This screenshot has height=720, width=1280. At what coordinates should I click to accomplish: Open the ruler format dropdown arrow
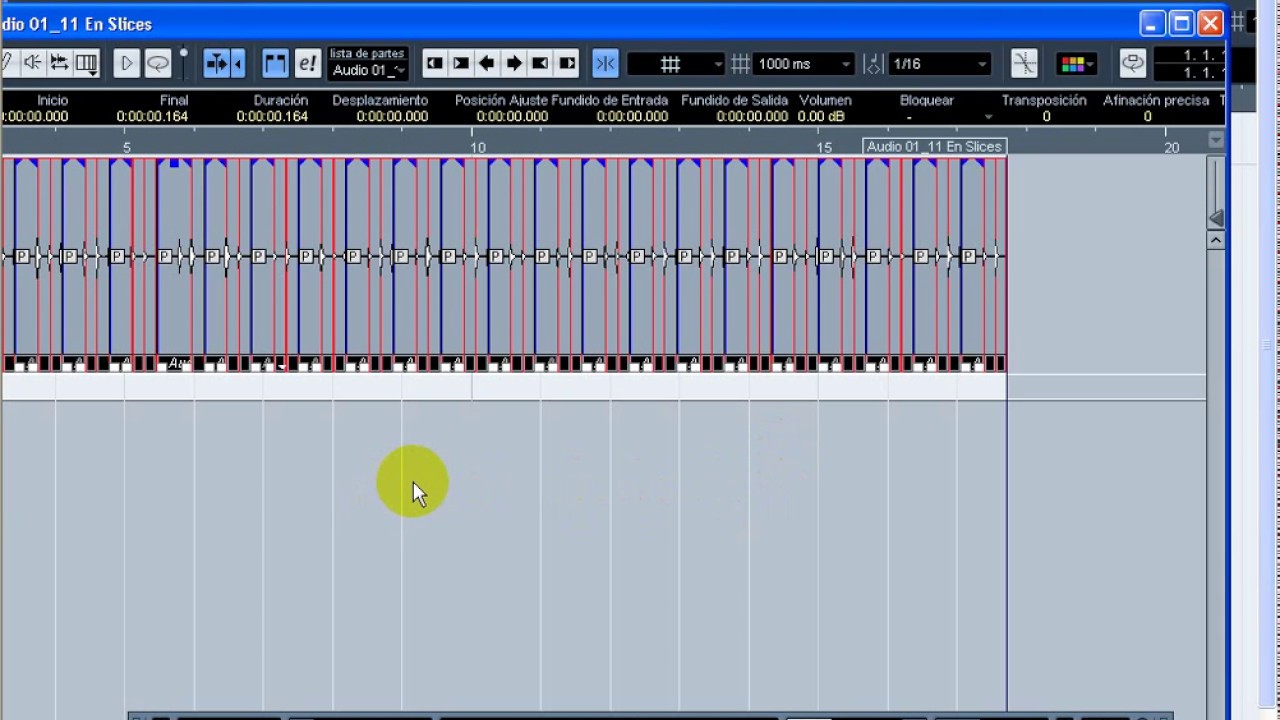pyautogui.click(x=1216, y=141)
